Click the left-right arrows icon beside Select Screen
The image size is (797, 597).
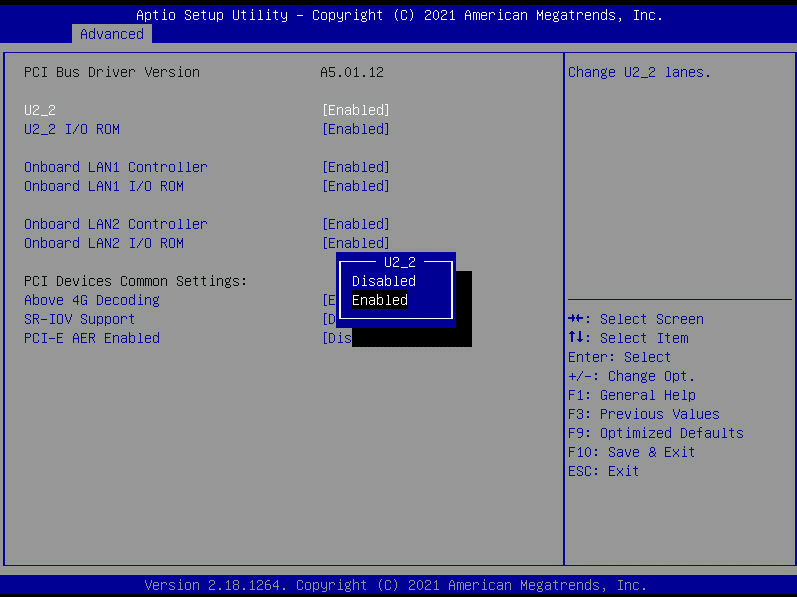pos(575,319)
